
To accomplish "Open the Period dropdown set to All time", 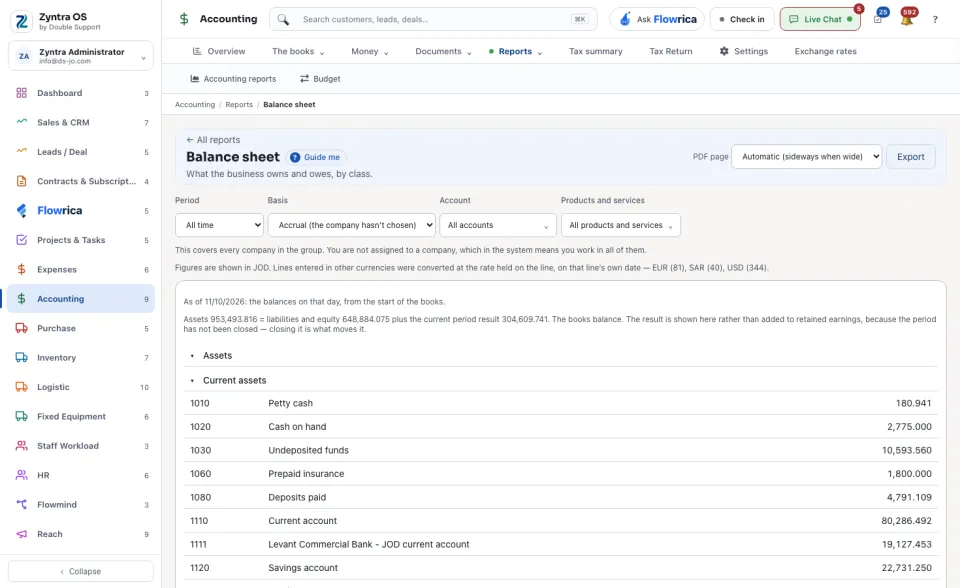I will tap(219, 225).
